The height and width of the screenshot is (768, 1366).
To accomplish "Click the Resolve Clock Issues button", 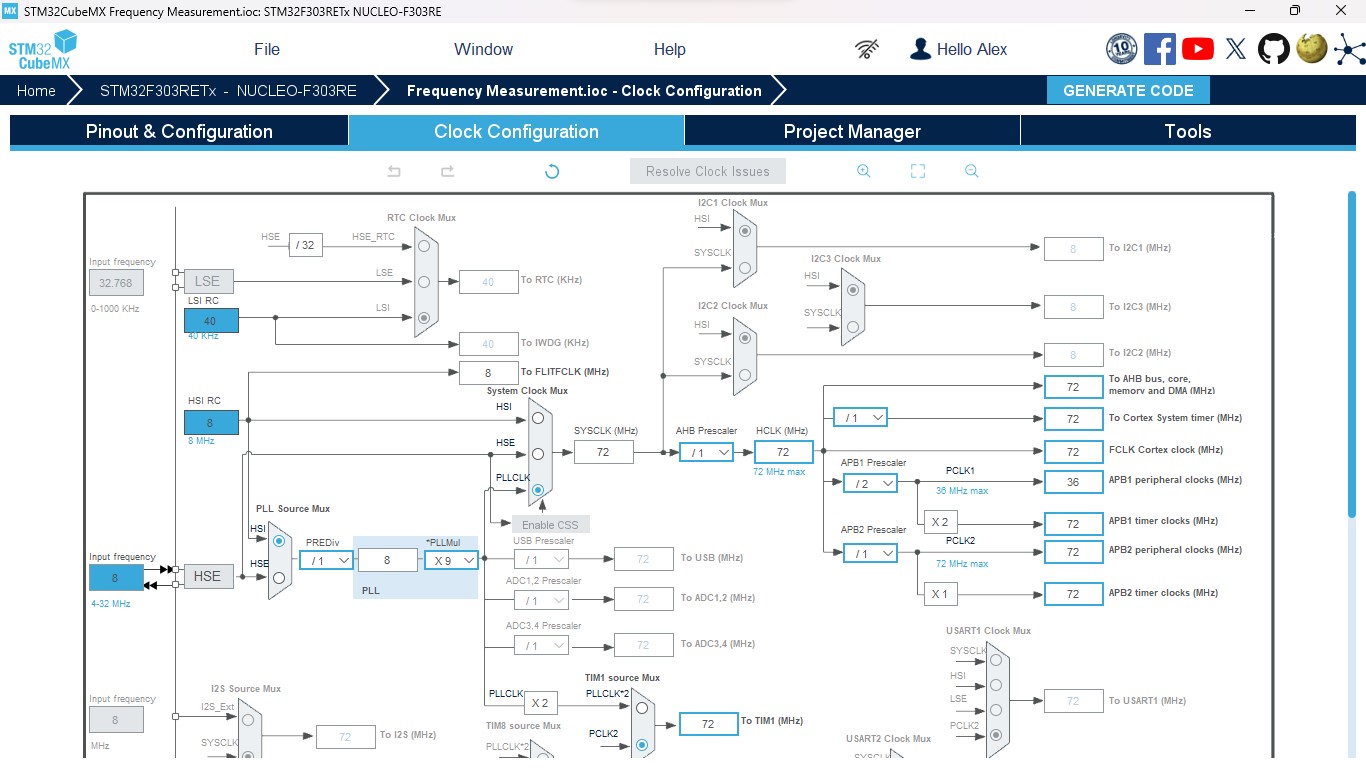I will (708, 171).
